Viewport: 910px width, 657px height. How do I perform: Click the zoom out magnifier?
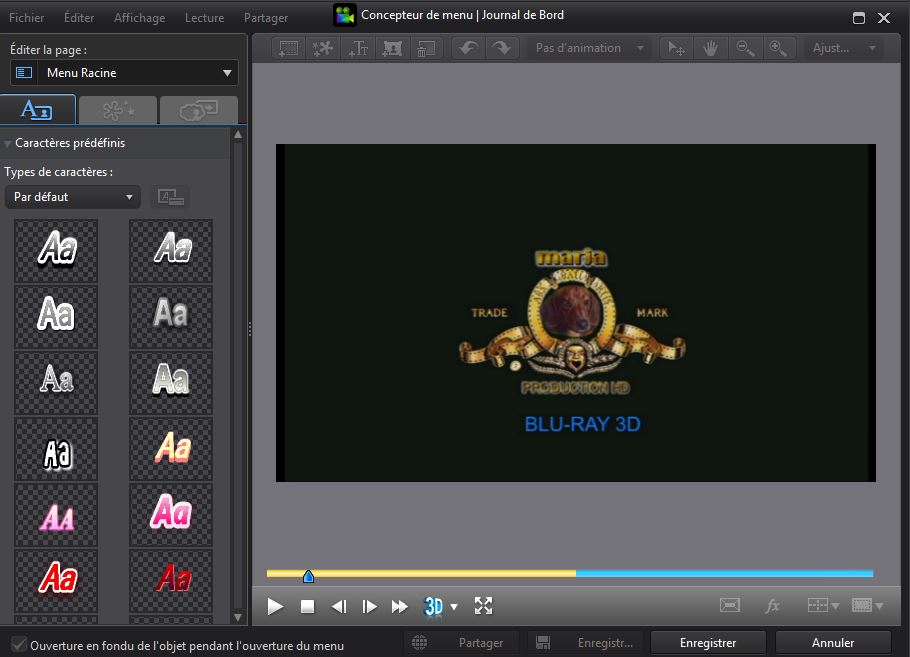pyautogui.click(x=745, y=48)
